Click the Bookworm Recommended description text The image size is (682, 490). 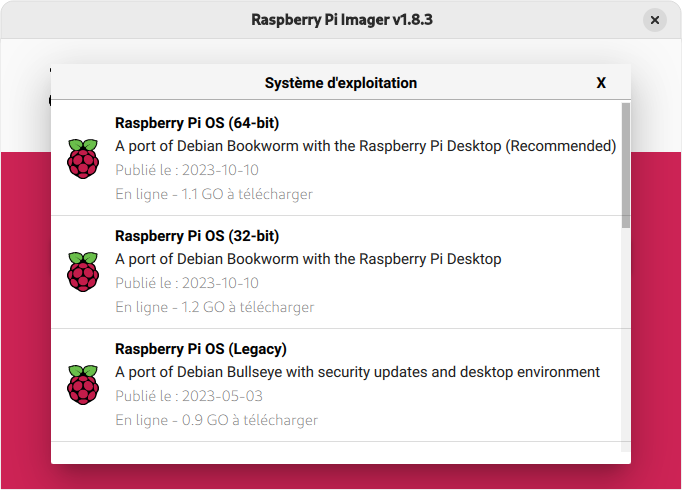coord(365,146)
